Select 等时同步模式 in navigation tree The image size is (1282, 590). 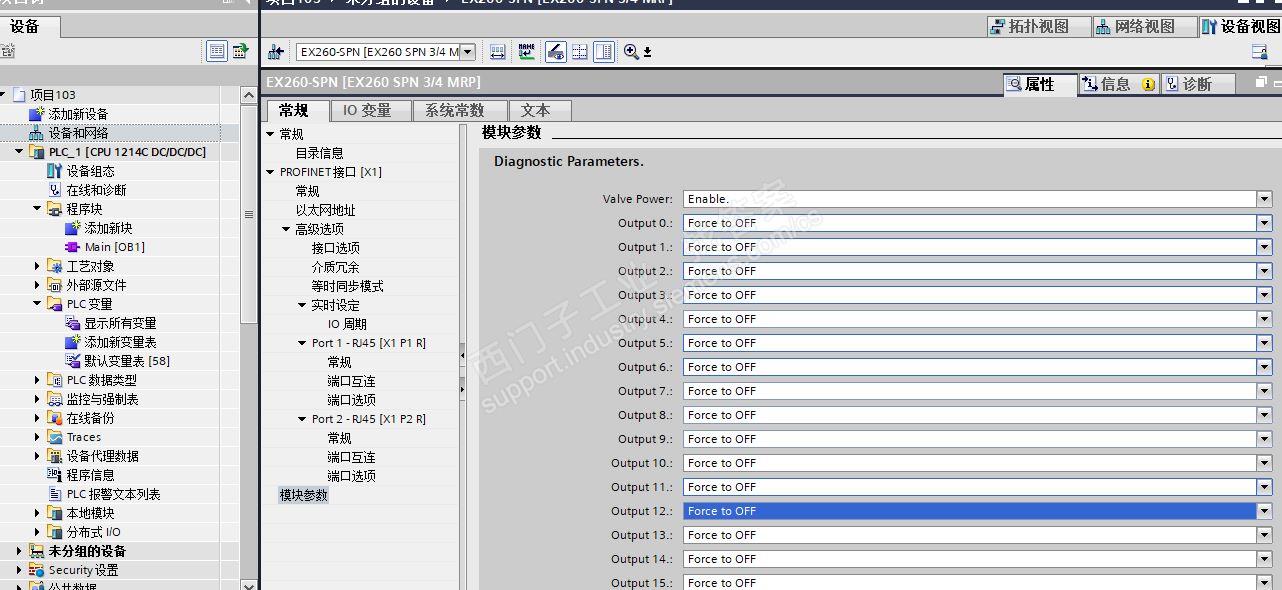point(347,286)
